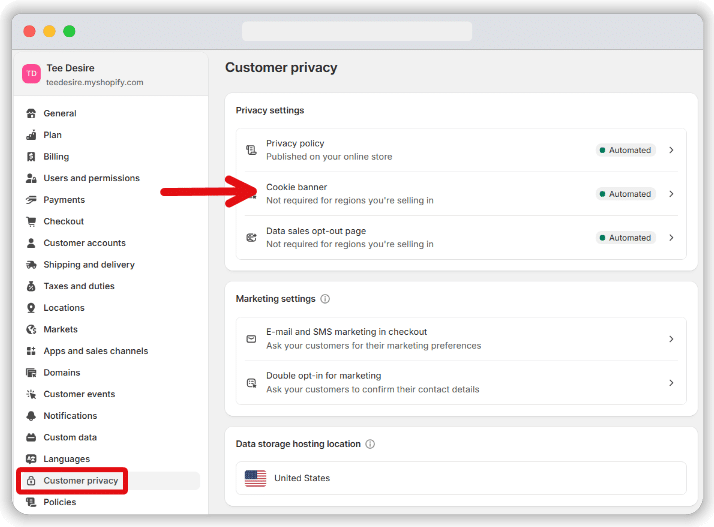Click the General settings store icon
Viewport: 714px width, 527px height.
31,113
